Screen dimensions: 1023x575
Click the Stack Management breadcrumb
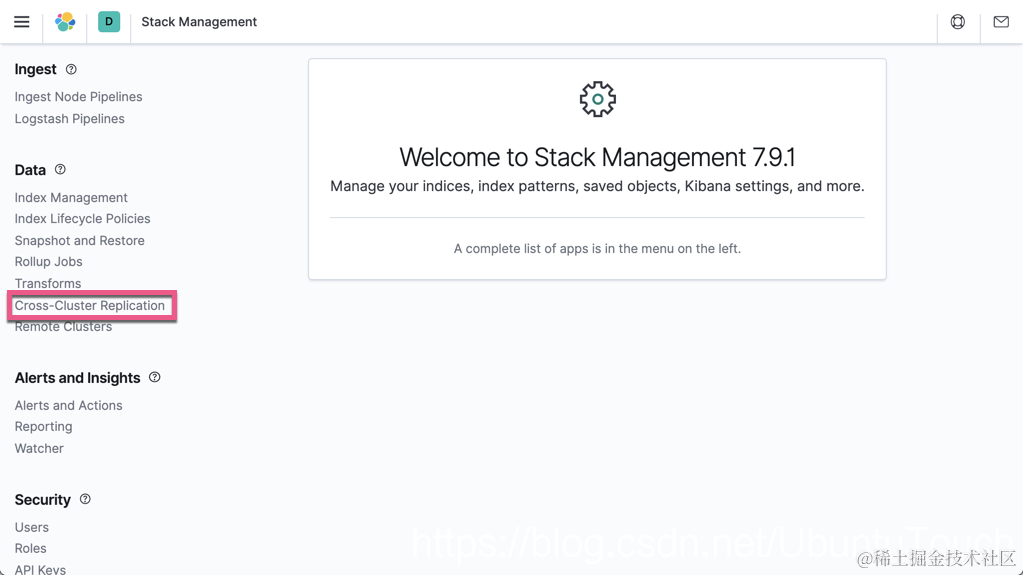tap(199, 22)
